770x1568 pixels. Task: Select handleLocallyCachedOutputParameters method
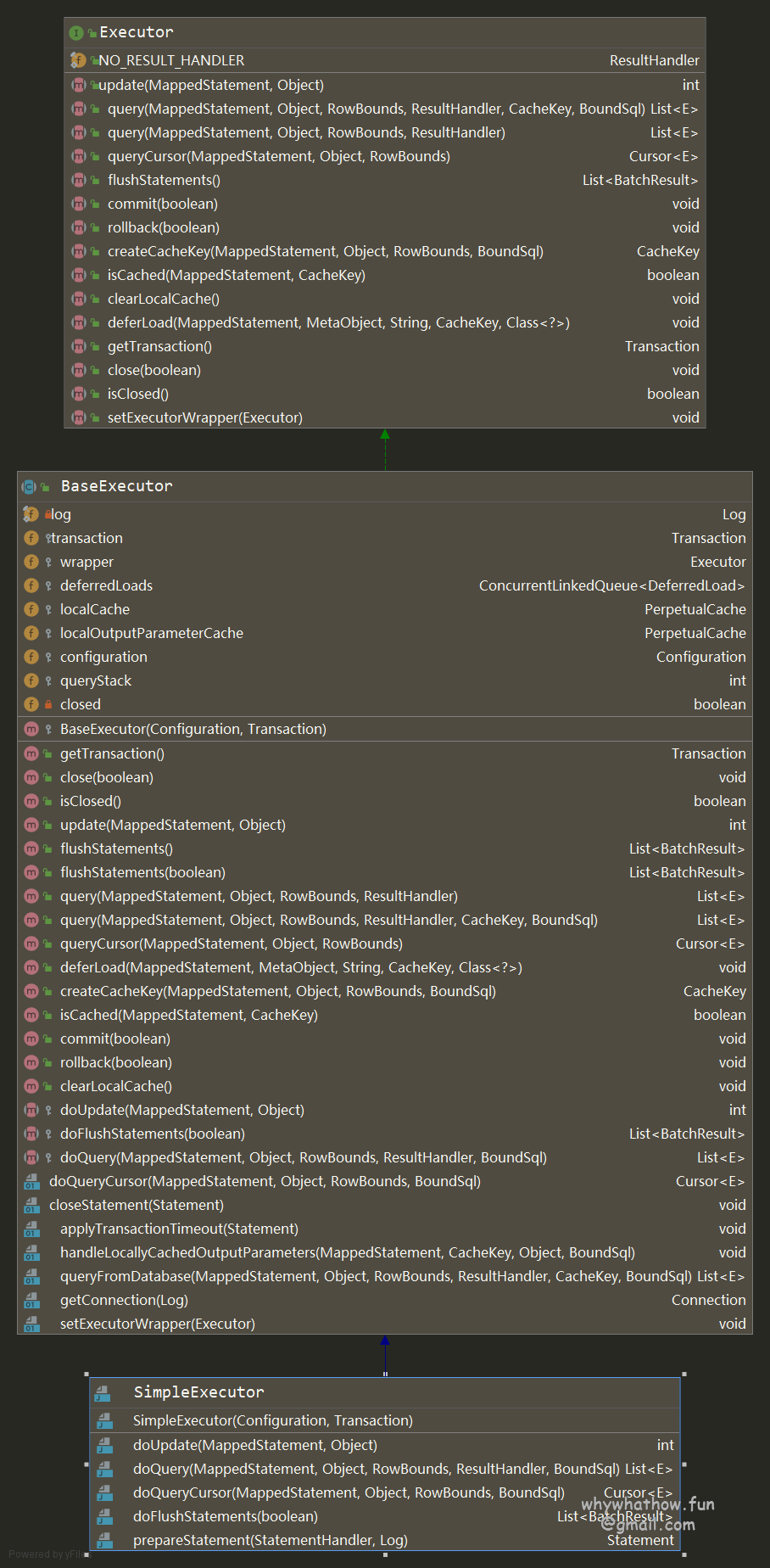(348, 1252)
